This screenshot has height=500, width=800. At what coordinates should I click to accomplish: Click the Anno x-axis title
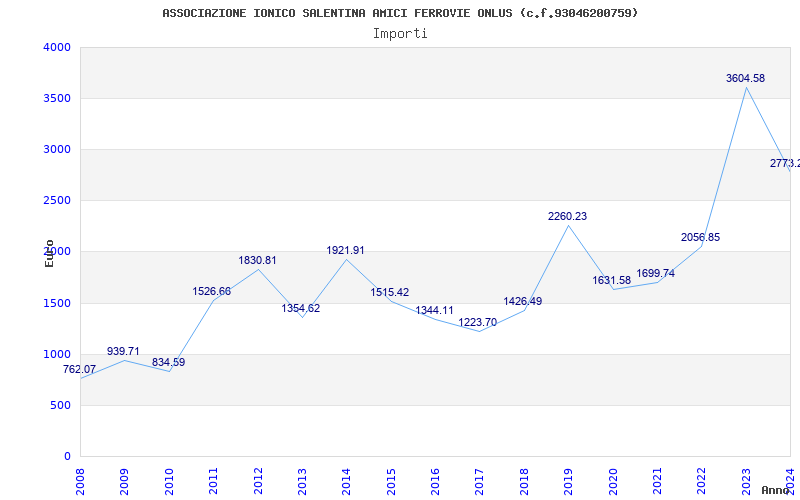tap(776, 490)
